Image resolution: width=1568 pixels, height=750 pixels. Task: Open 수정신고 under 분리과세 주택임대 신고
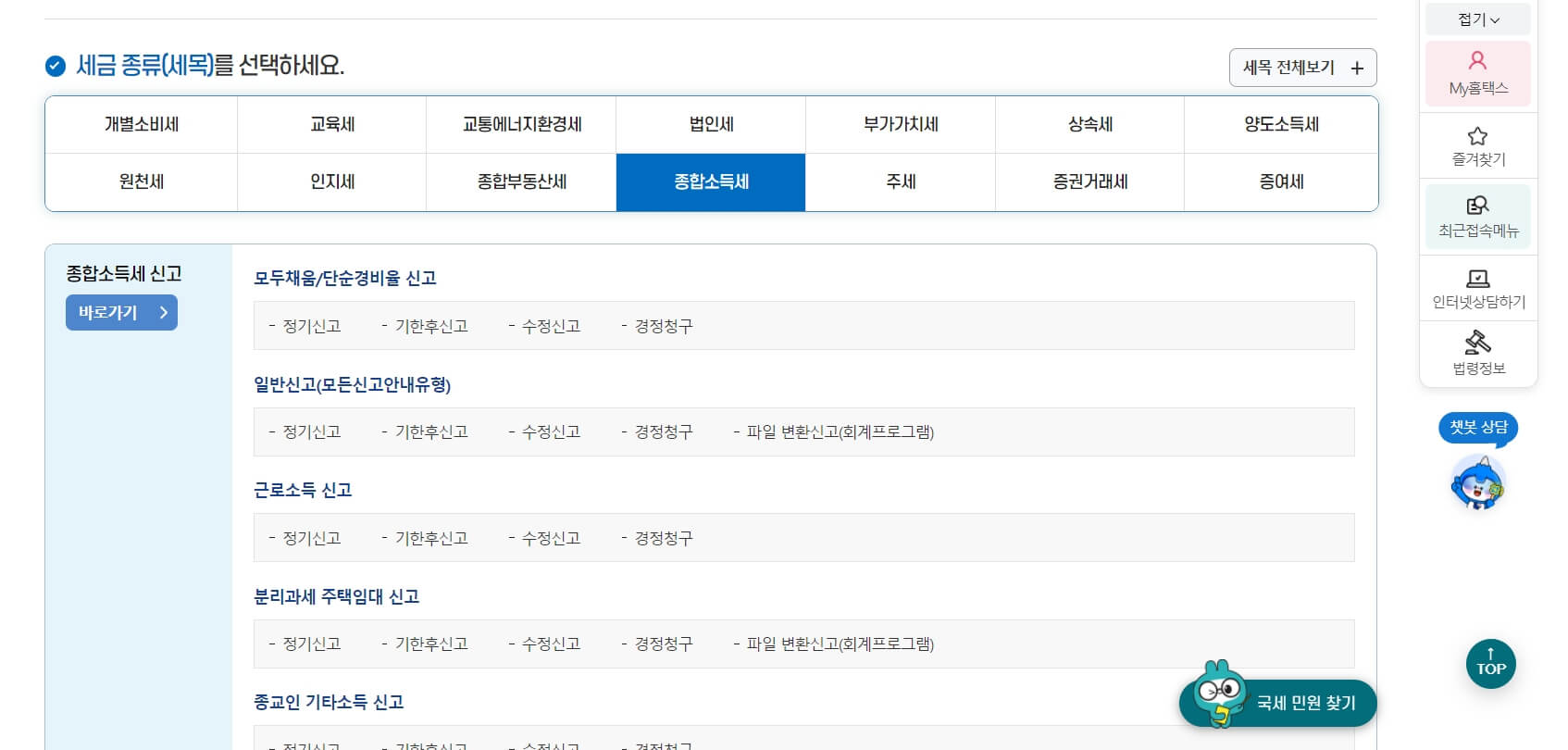tap(551, 644)
